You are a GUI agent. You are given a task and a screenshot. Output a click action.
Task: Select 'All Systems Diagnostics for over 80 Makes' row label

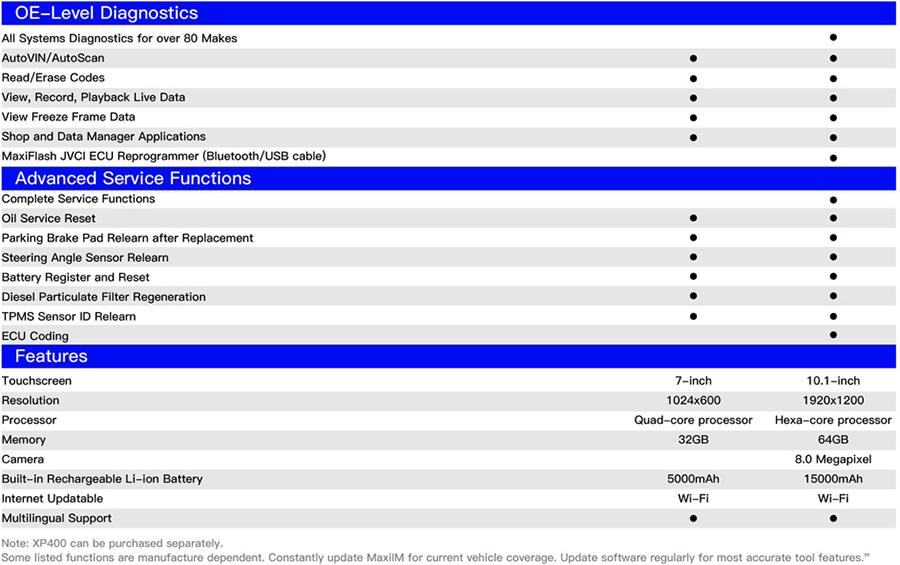point(119,38)
